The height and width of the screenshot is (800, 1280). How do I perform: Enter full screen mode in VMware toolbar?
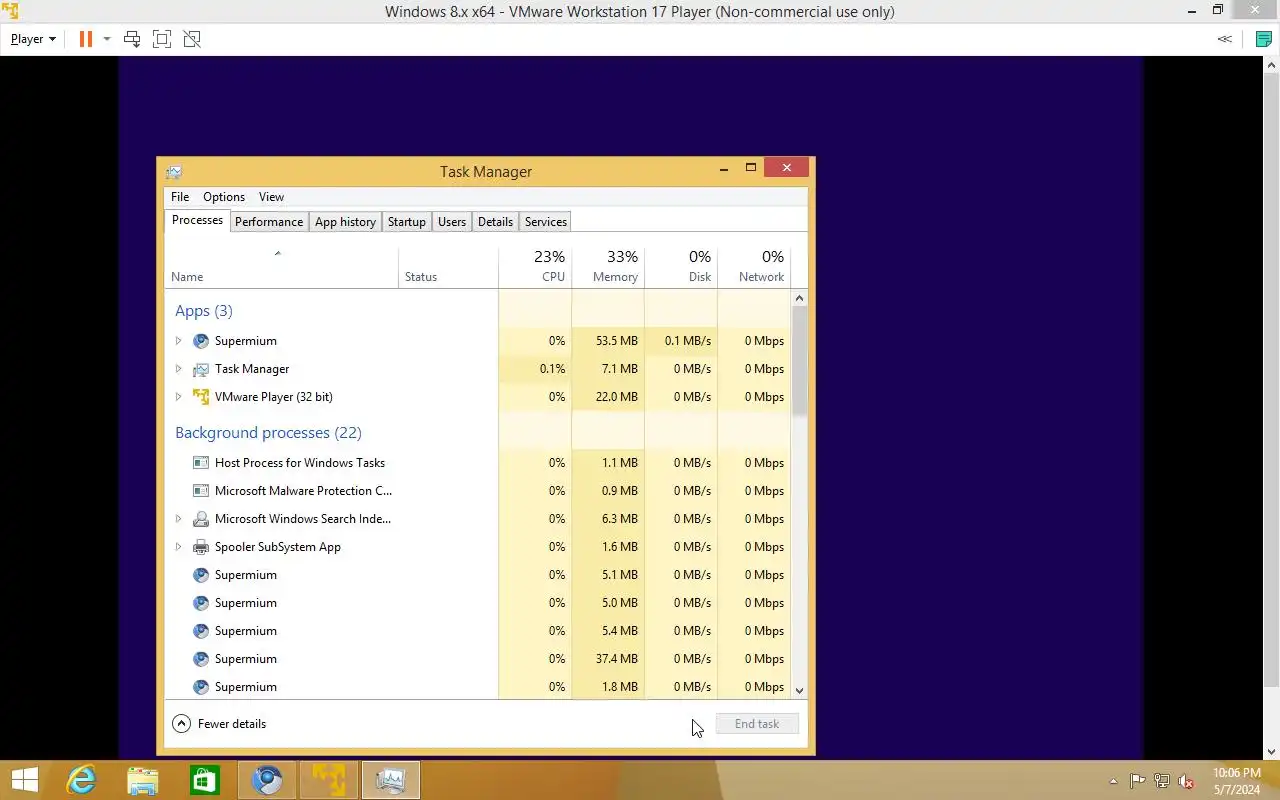tap(162, 39)
